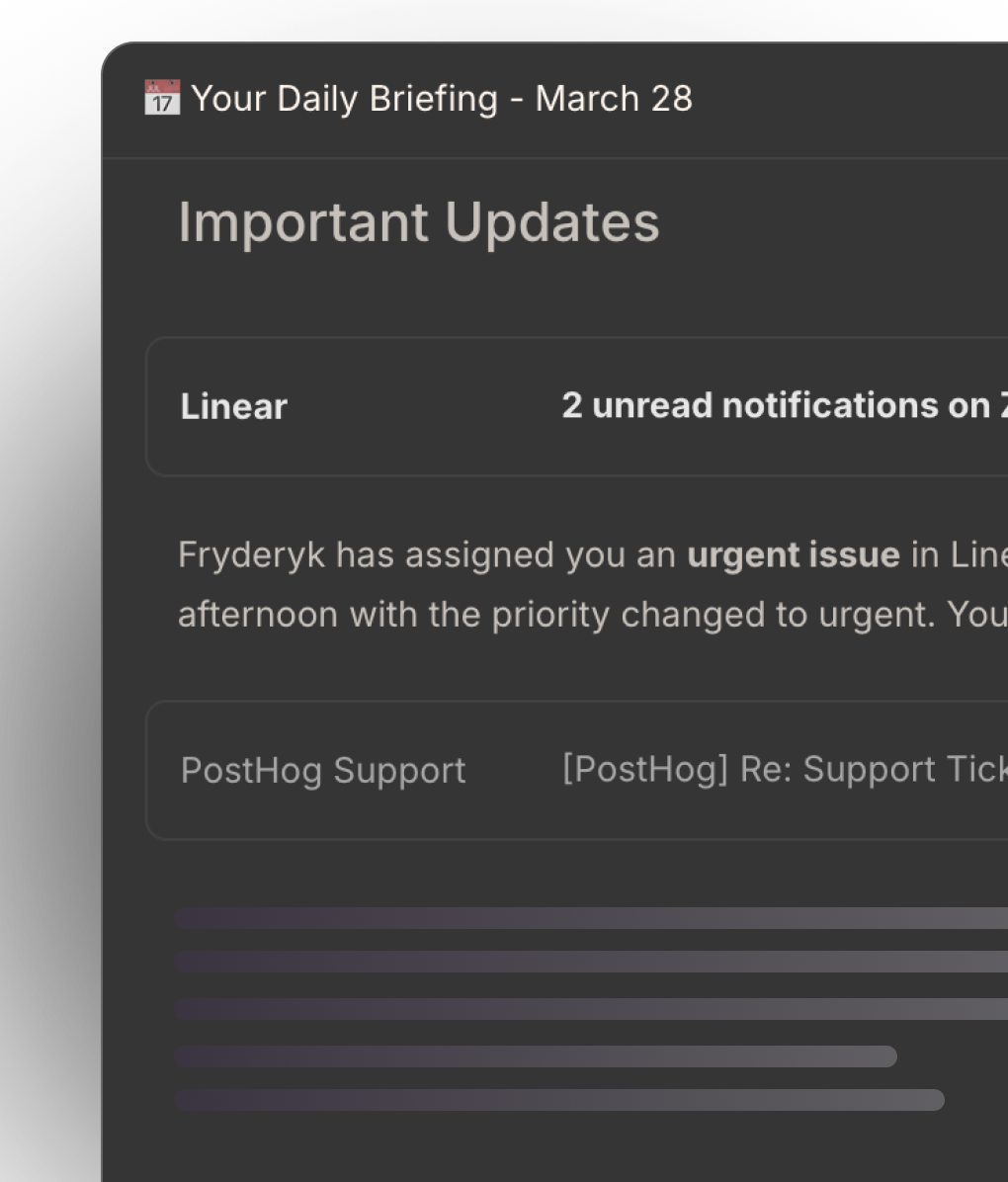Open the Linear sender label
Screen dimensions: 1008x1182
click(x=234, y=407)
